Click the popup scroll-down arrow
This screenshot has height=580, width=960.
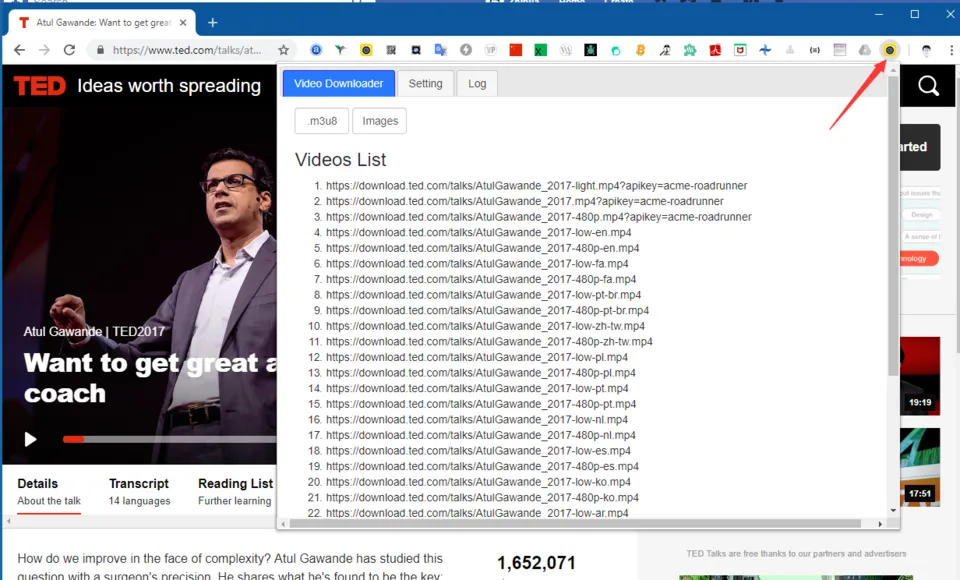click(x=893, y=510)
